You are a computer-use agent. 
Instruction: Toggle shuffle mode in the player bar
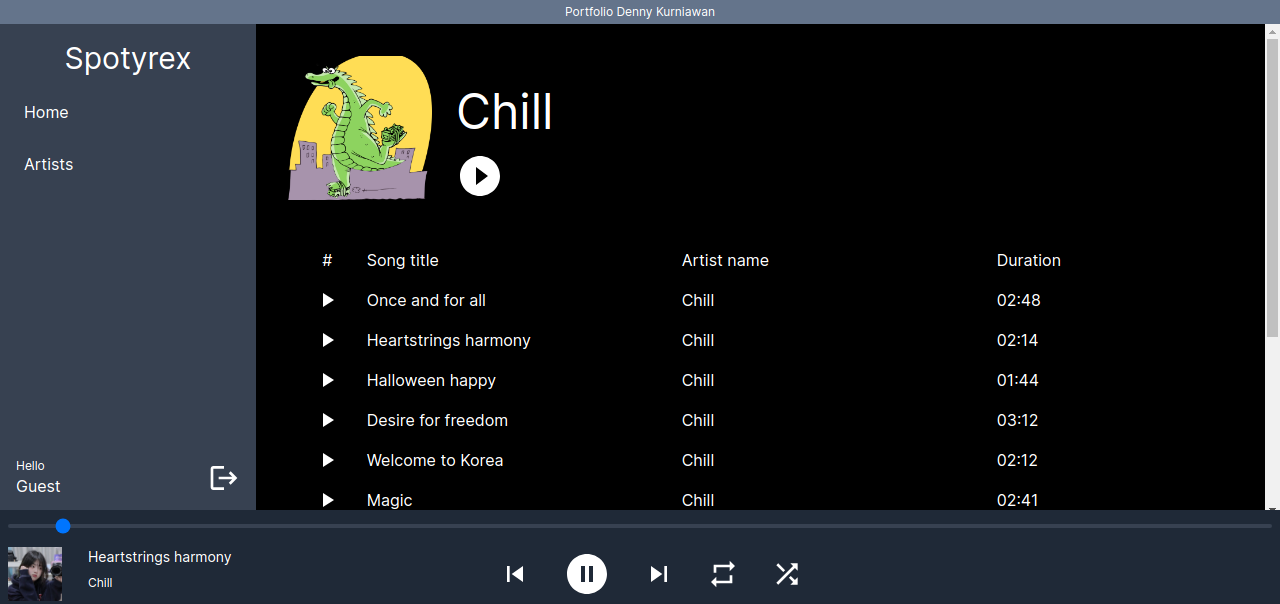tap(787, 574)
